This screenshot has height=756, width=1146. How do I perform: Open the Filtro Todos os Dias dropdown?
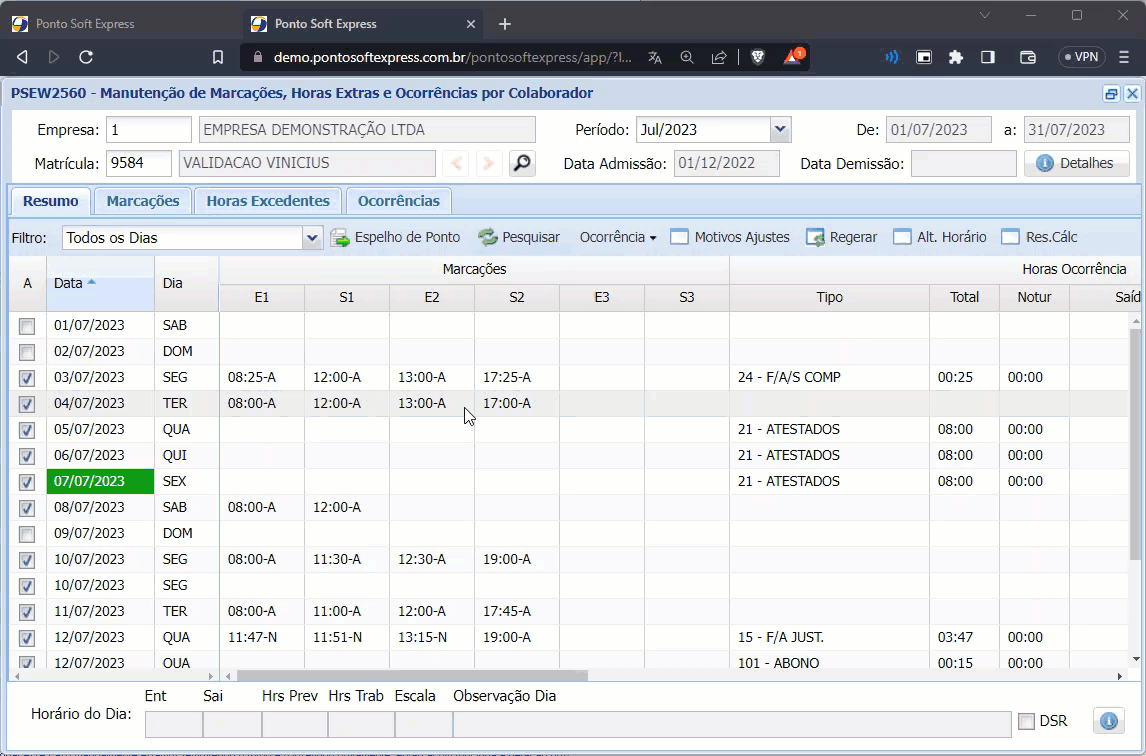[x=312, y=238]
